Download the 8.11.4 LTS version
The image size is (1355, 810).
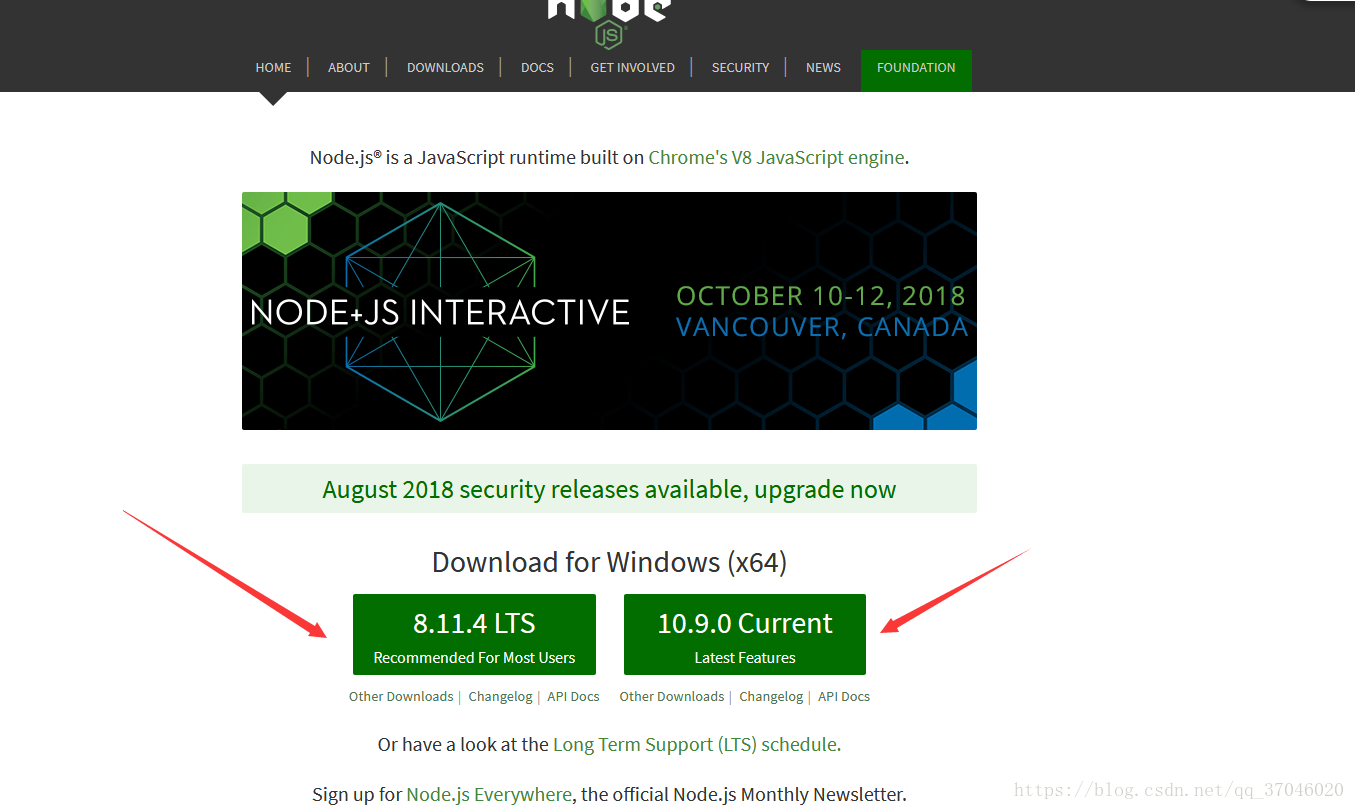tap(474, 634)
